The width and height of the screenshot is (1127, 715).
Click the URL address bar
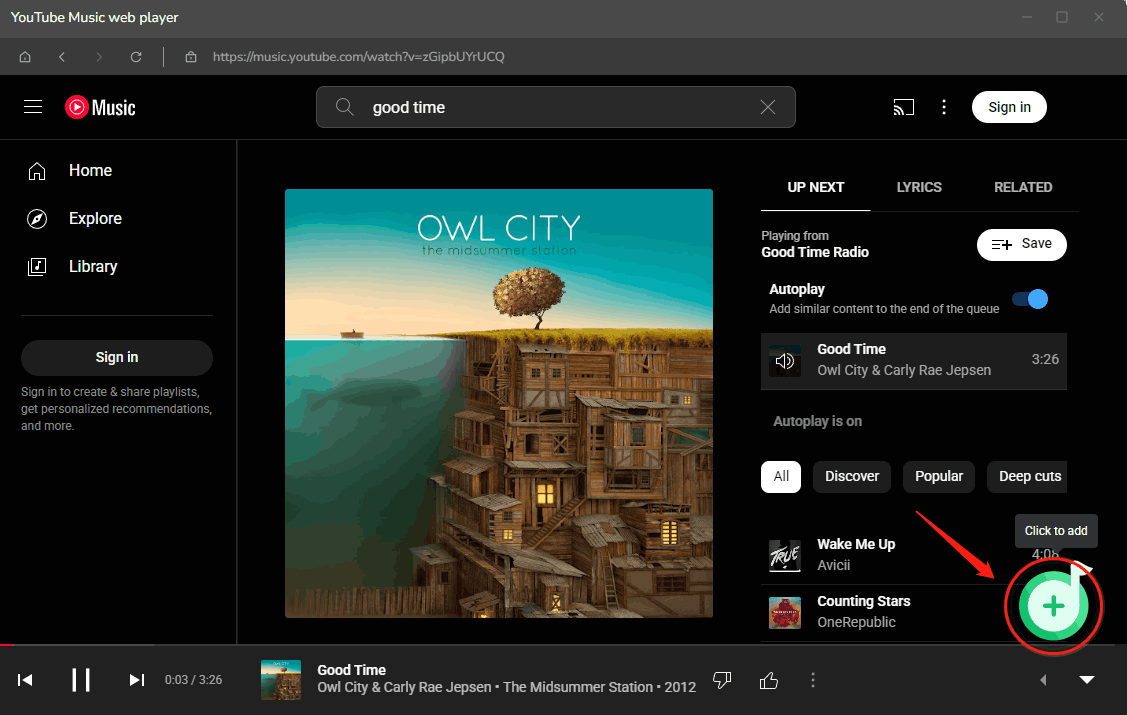pos(359,57)
